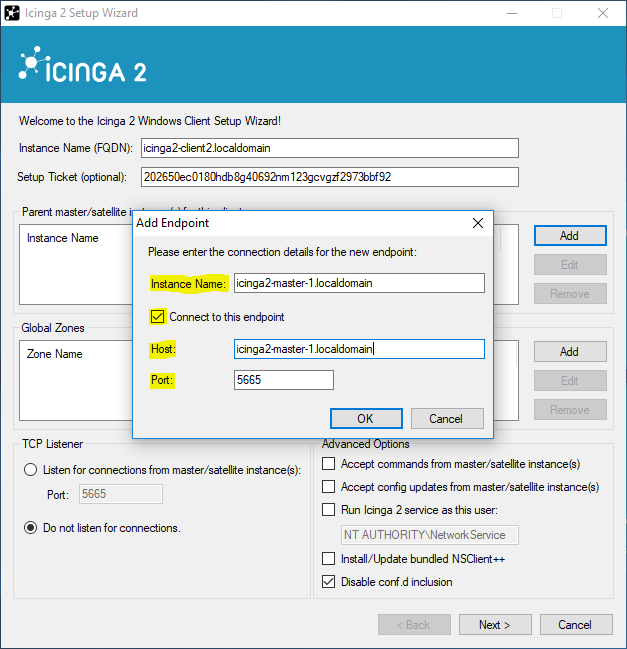The height and width of the screenshot is (649, 627).
Task: Click the Icinga app icon in title bar
Action: click(12, 13)
